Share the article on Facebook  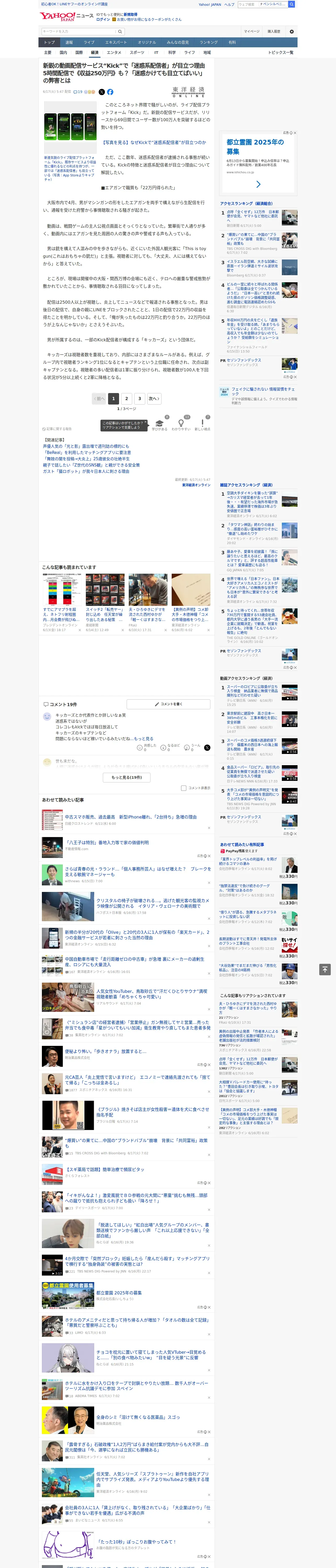(110, 92)
